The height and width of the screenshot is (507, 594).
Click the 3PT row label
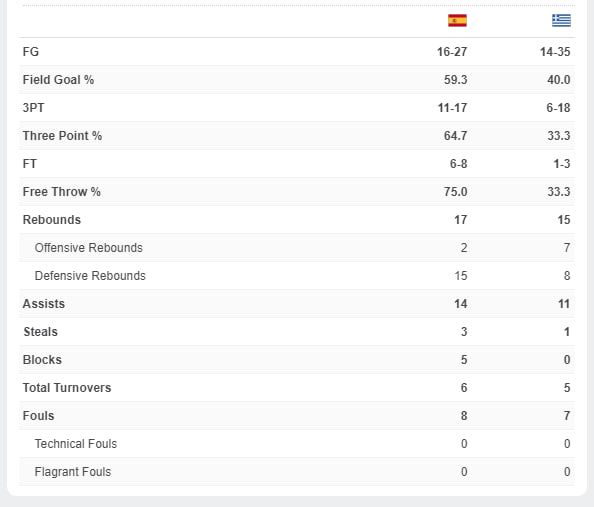[33, 108]
